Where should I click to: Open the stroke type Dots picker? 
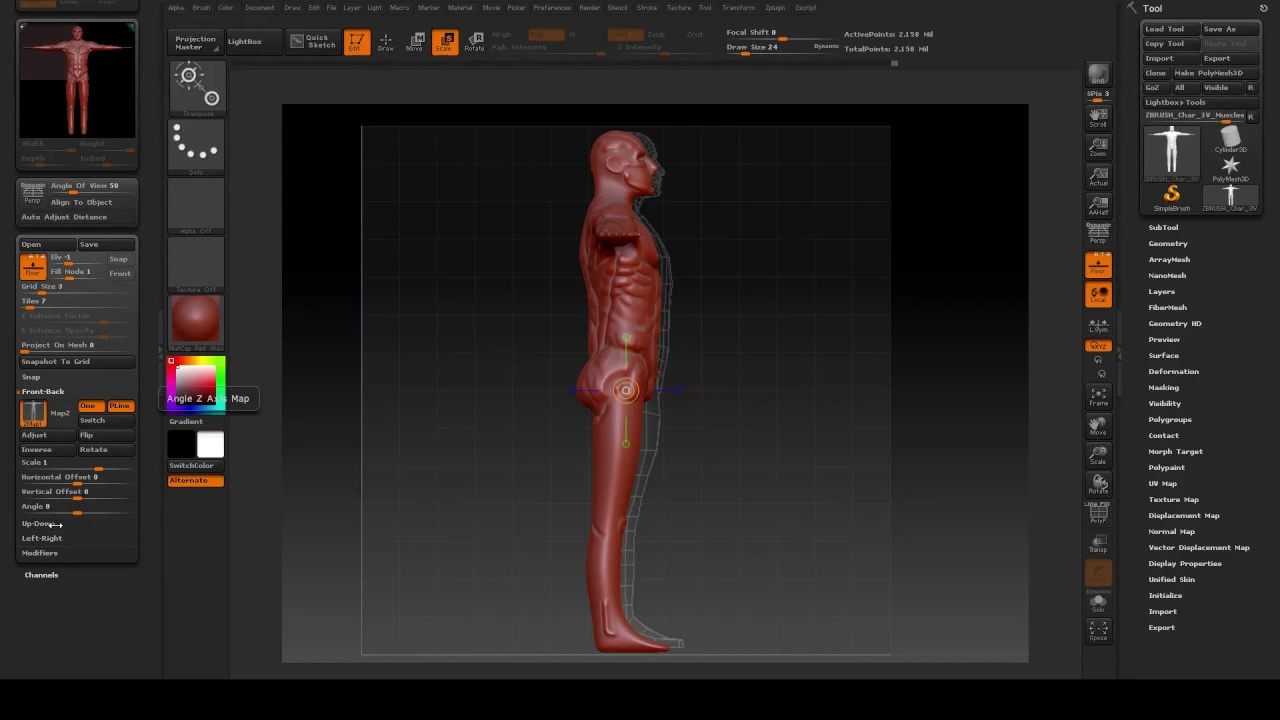[196, 147]
